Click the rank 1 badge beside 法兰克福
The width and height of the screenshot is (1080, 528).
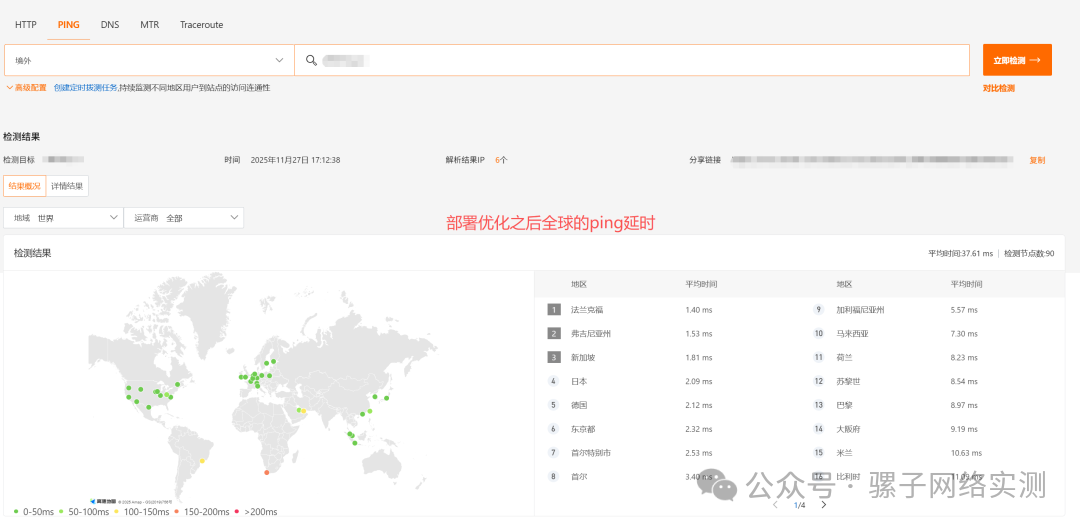[554, 310]
